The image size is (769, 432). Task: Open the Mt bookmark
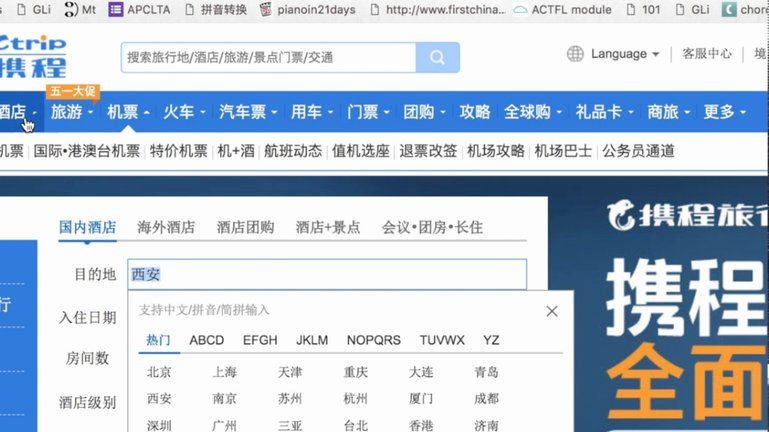pyautogui.click(x=80, y=9)
